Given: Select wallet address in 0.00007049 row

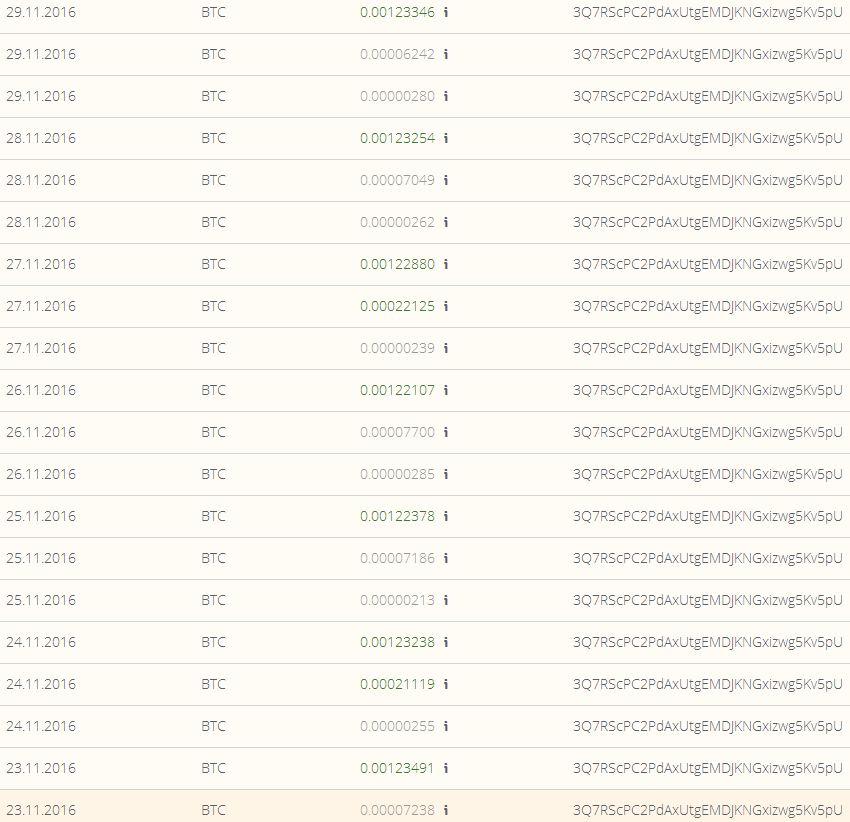Looking at the screenshot, I should click(707, 181).
